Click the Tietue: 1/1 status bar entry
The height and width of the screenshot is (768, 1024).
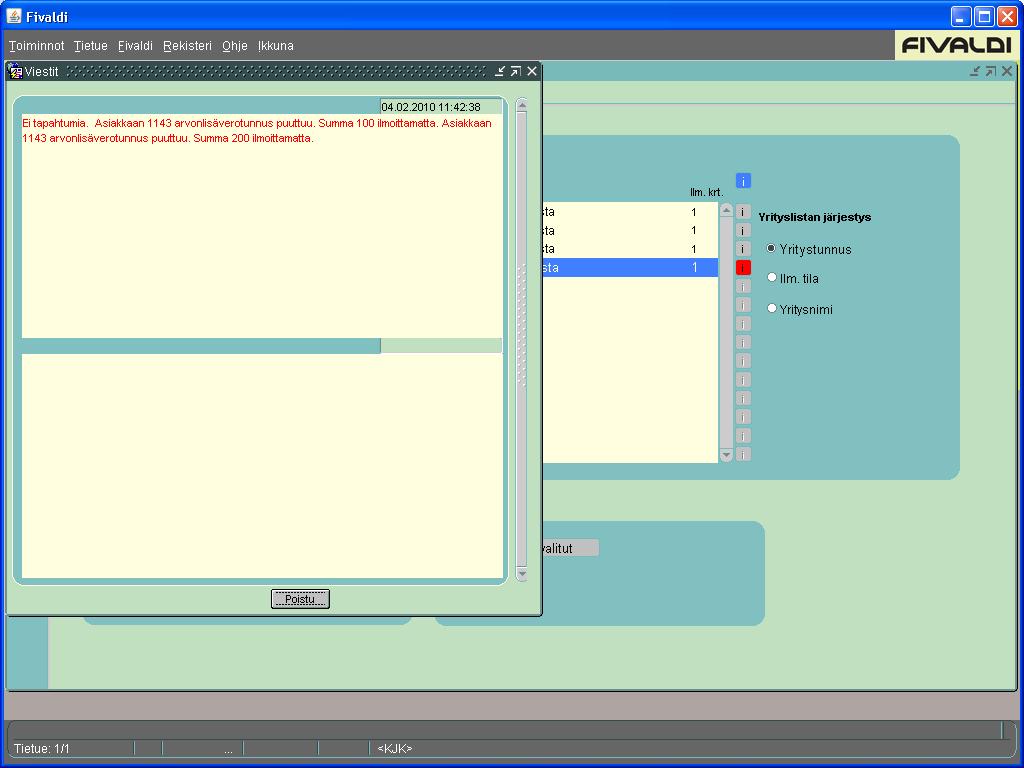(42, 748)
